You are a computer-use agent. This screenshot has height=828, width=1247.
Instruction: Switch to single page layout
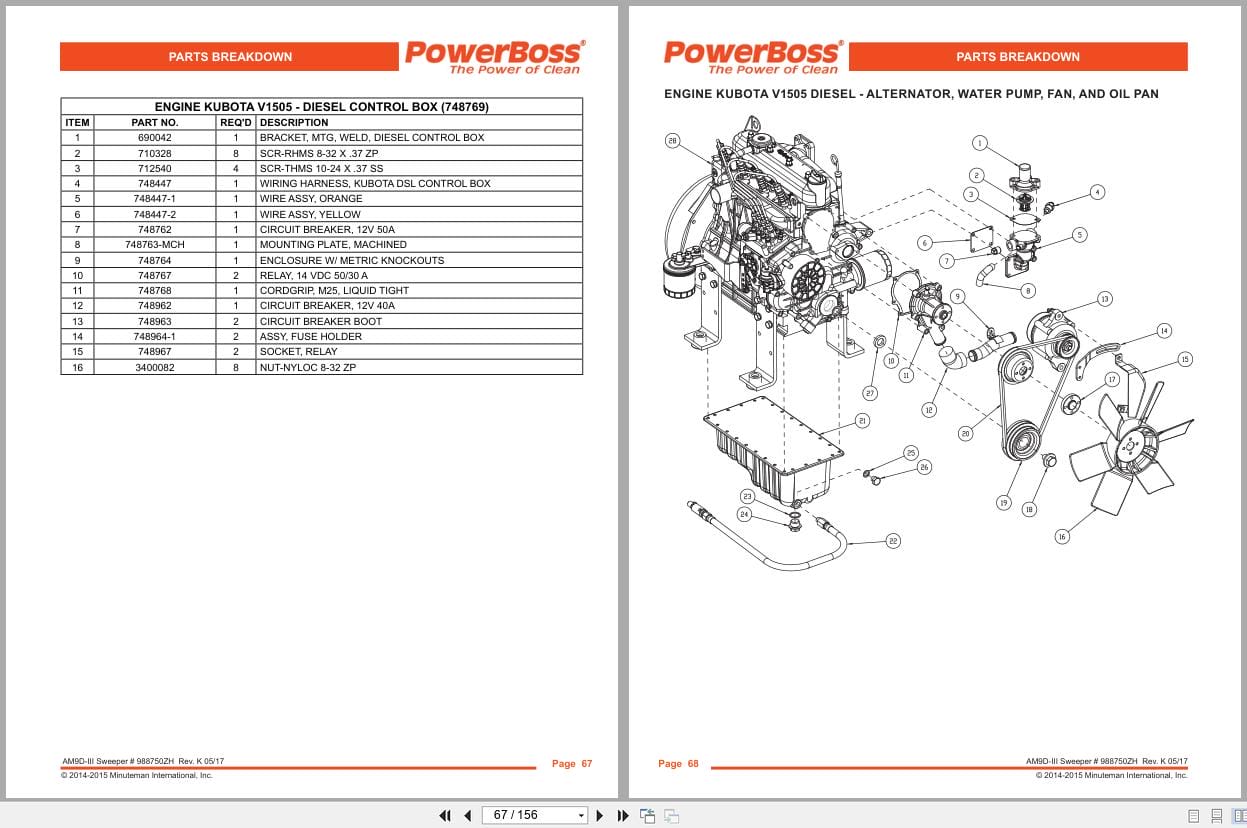pos(1193,816)
